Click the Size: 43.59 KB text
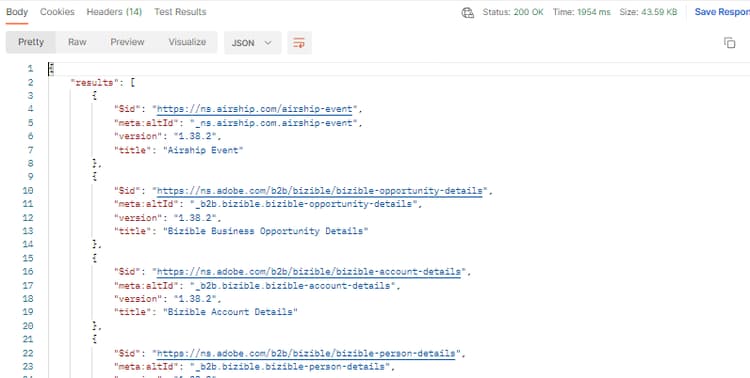Screen dimensions: 750x378 [648, 12]
